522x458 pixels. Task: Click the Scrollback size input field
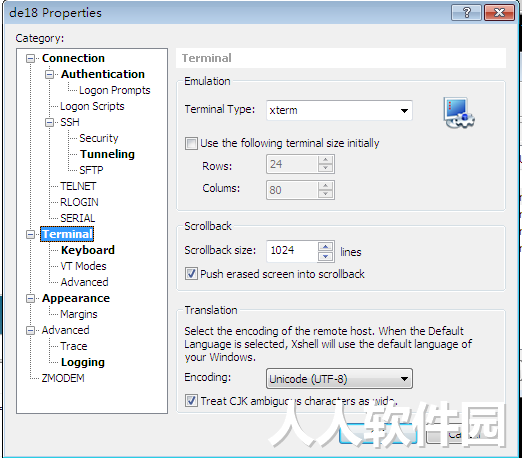pos(292,251)
